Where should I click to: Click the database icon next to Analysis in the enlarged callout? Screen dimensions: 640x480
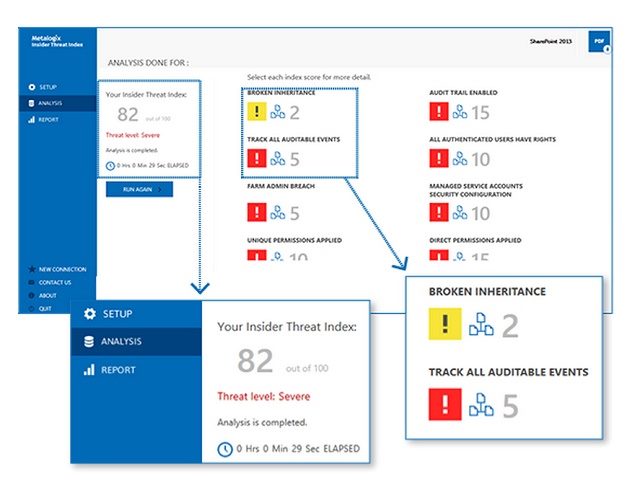[x=89, y=342]
